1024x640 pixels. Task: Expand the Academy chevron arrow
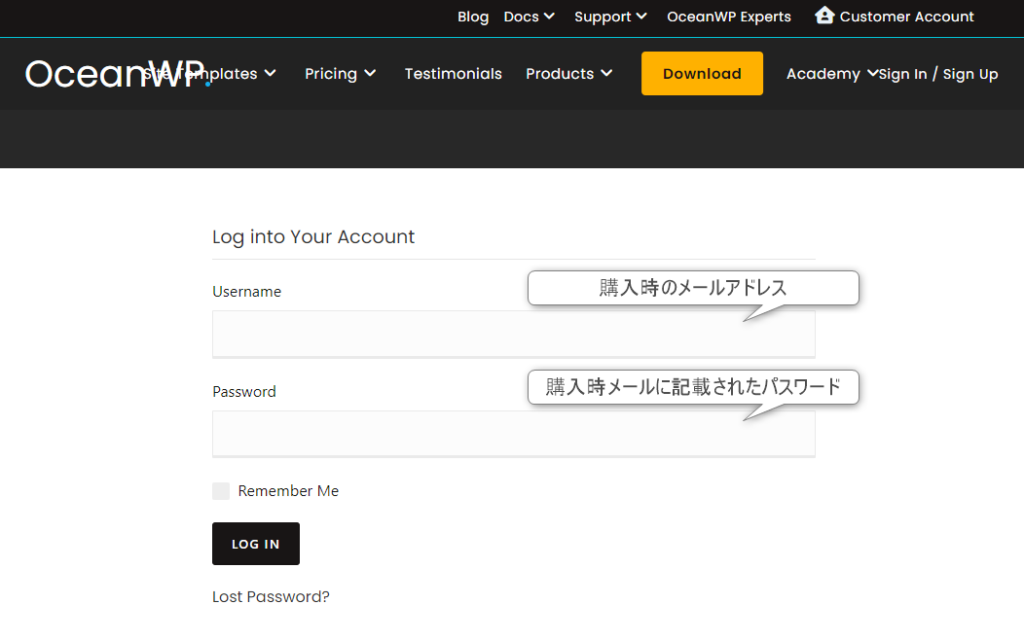(x=872, y=73)
